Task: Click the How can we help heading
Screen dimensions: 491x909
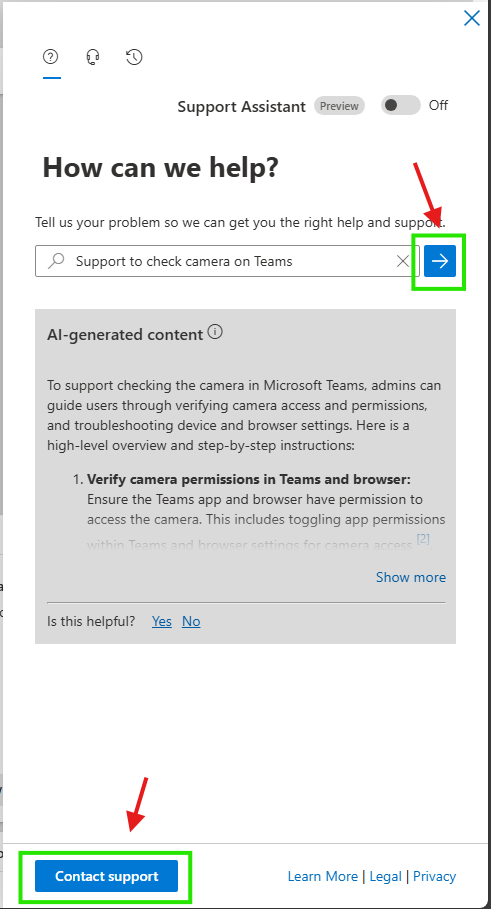Action: tap(161, 168)
